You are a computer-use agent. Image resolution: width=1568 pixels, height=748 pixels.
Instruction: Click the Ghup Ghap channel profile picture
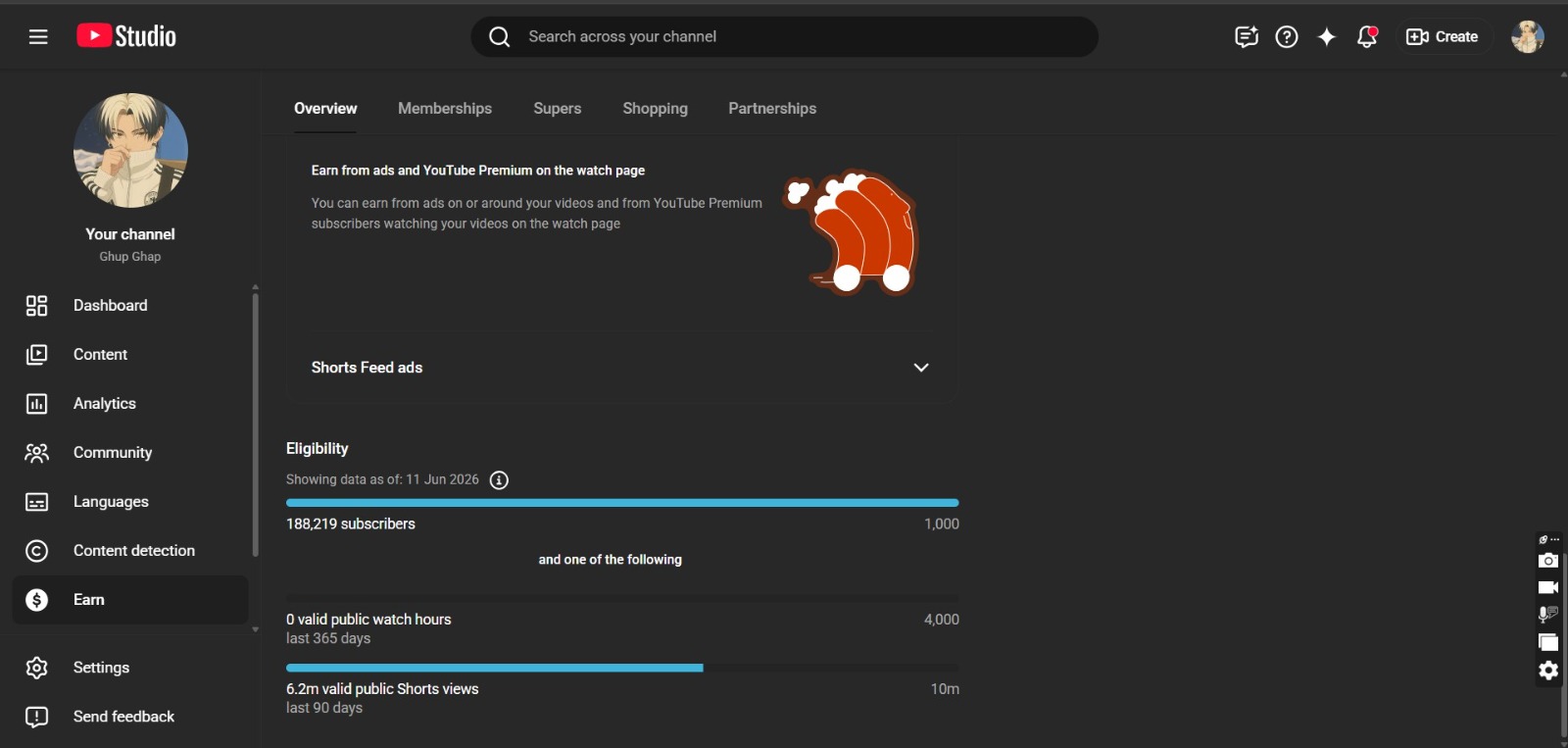[x=130, y=150]
